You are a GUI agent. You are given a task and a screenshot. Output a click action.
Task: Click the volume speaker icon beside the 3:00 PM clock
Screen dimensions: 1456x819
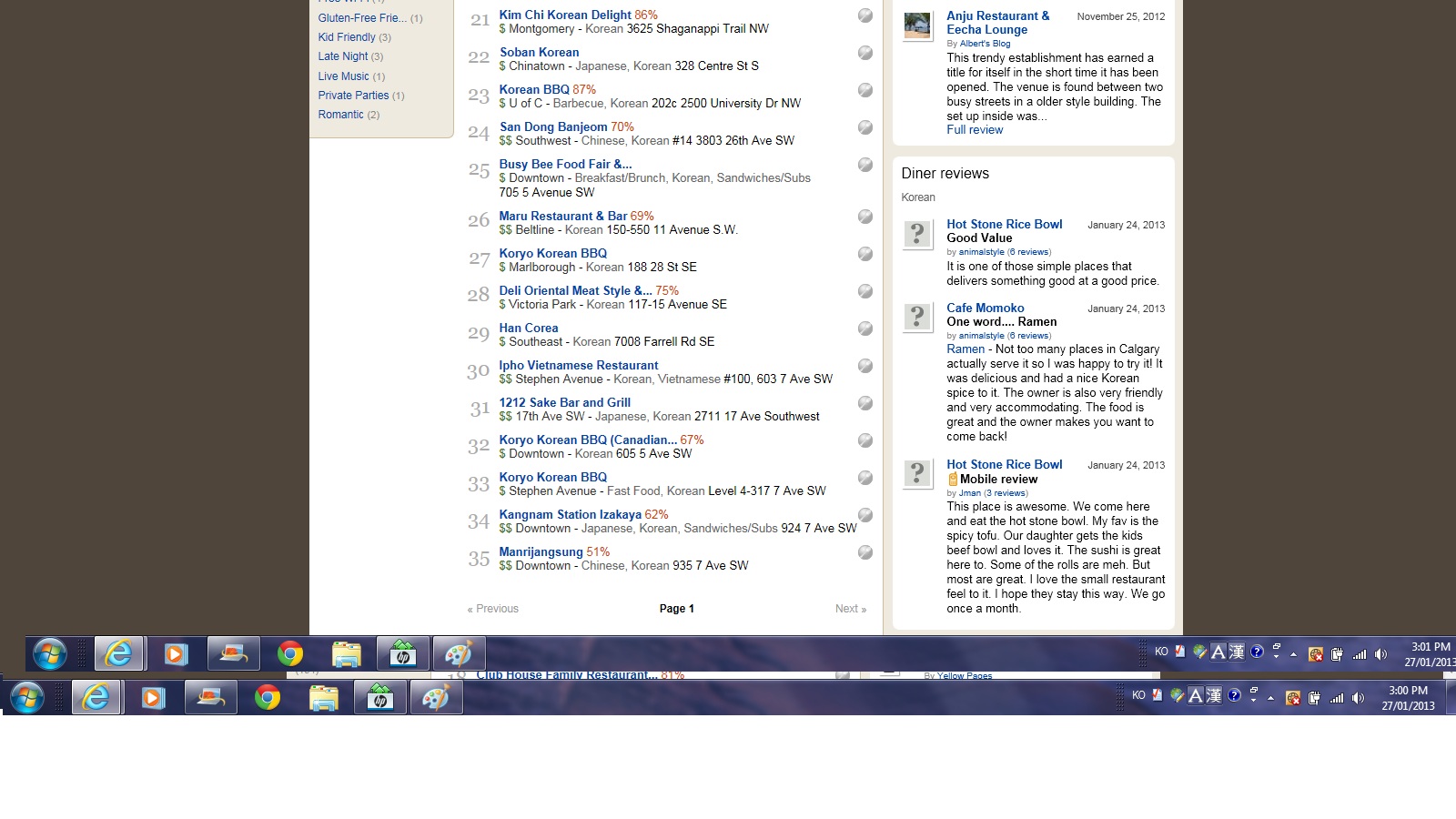[x=1358, y=698]
